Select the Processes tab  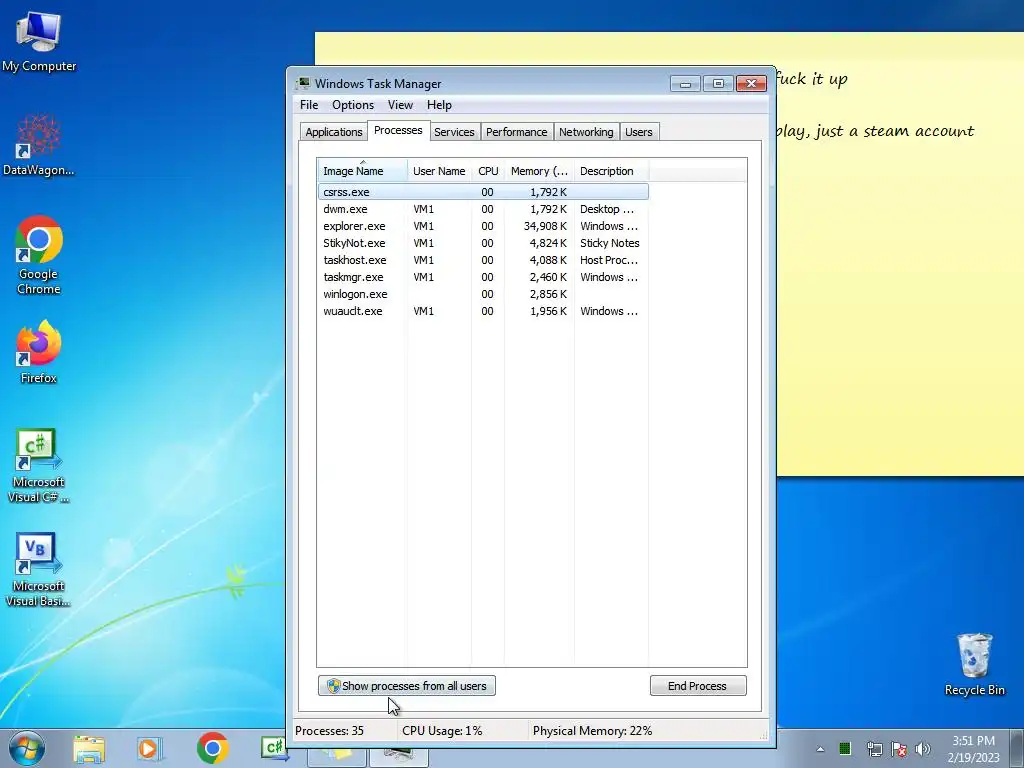point(398,131)
